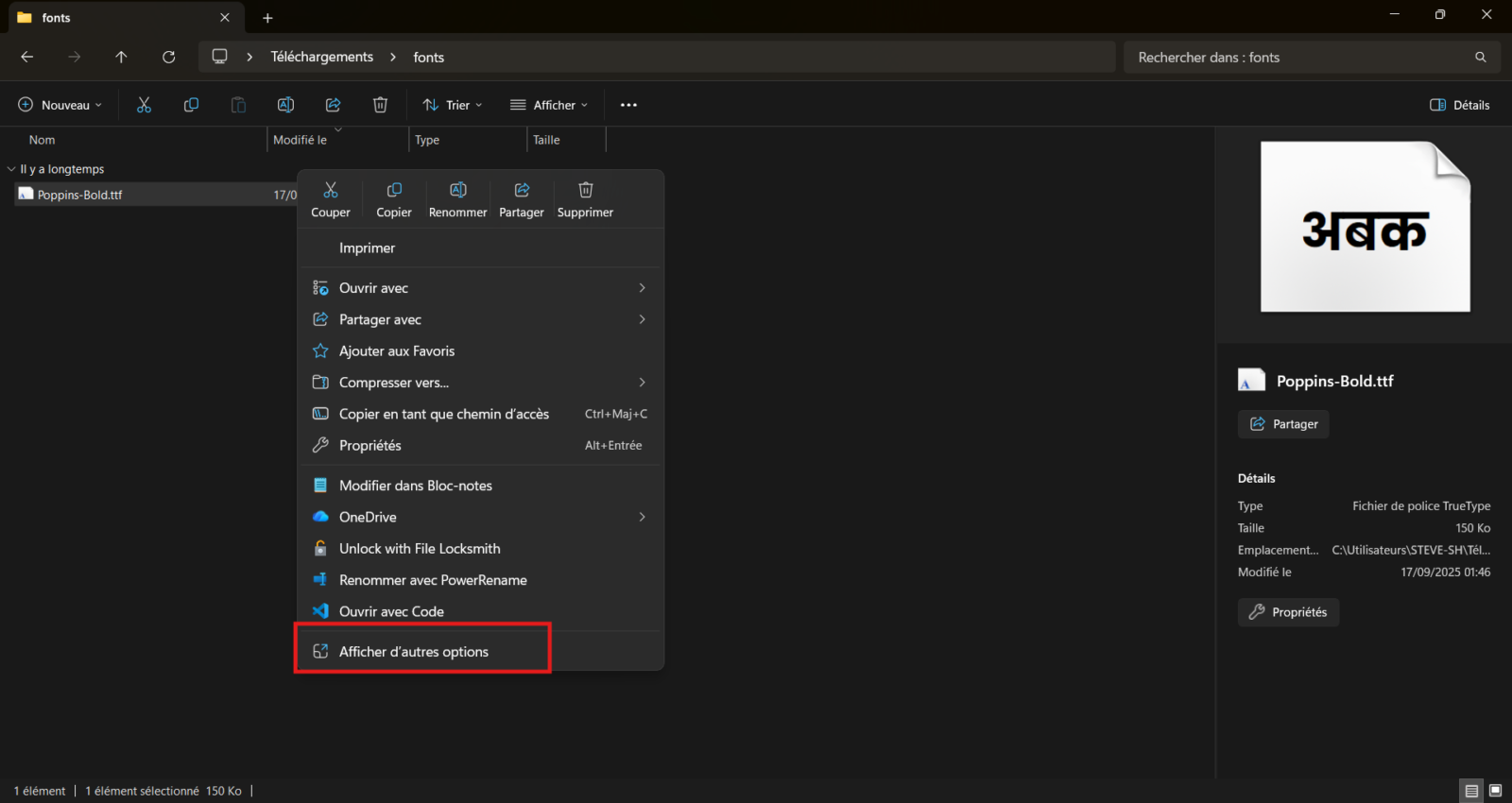This screenshot has width=1512, height=803.
Task: Open a new tab with plus button
Action: tap(267, 18)
